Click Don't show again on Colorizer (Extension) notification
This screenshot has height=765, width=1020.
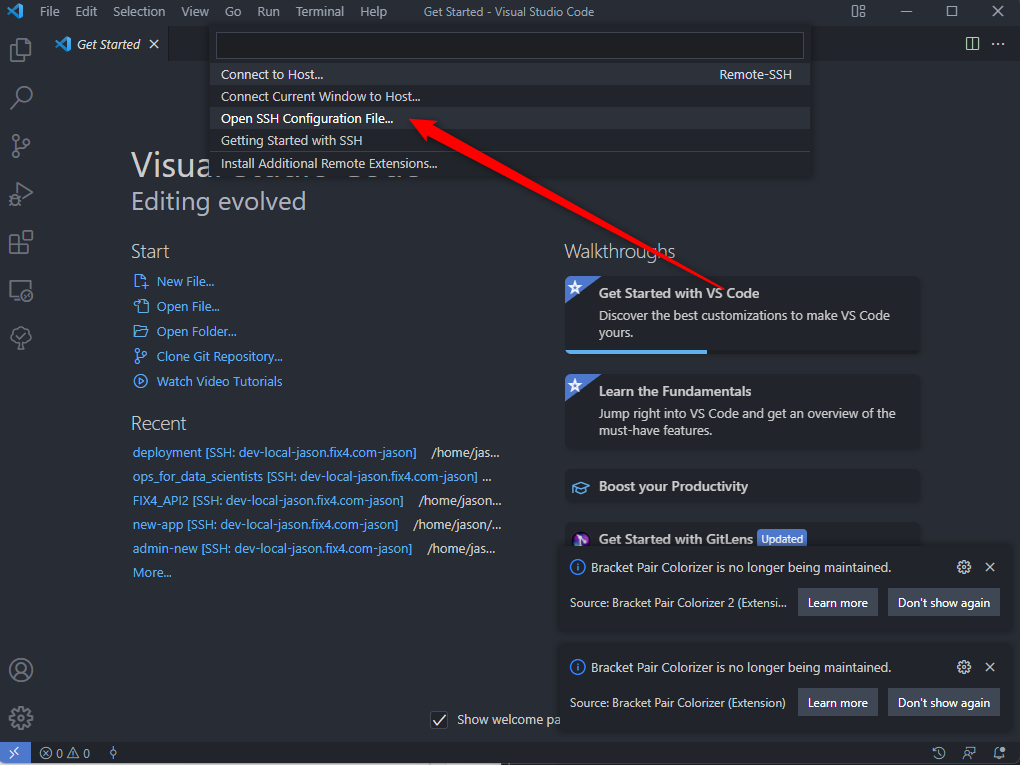coord(944,703)
